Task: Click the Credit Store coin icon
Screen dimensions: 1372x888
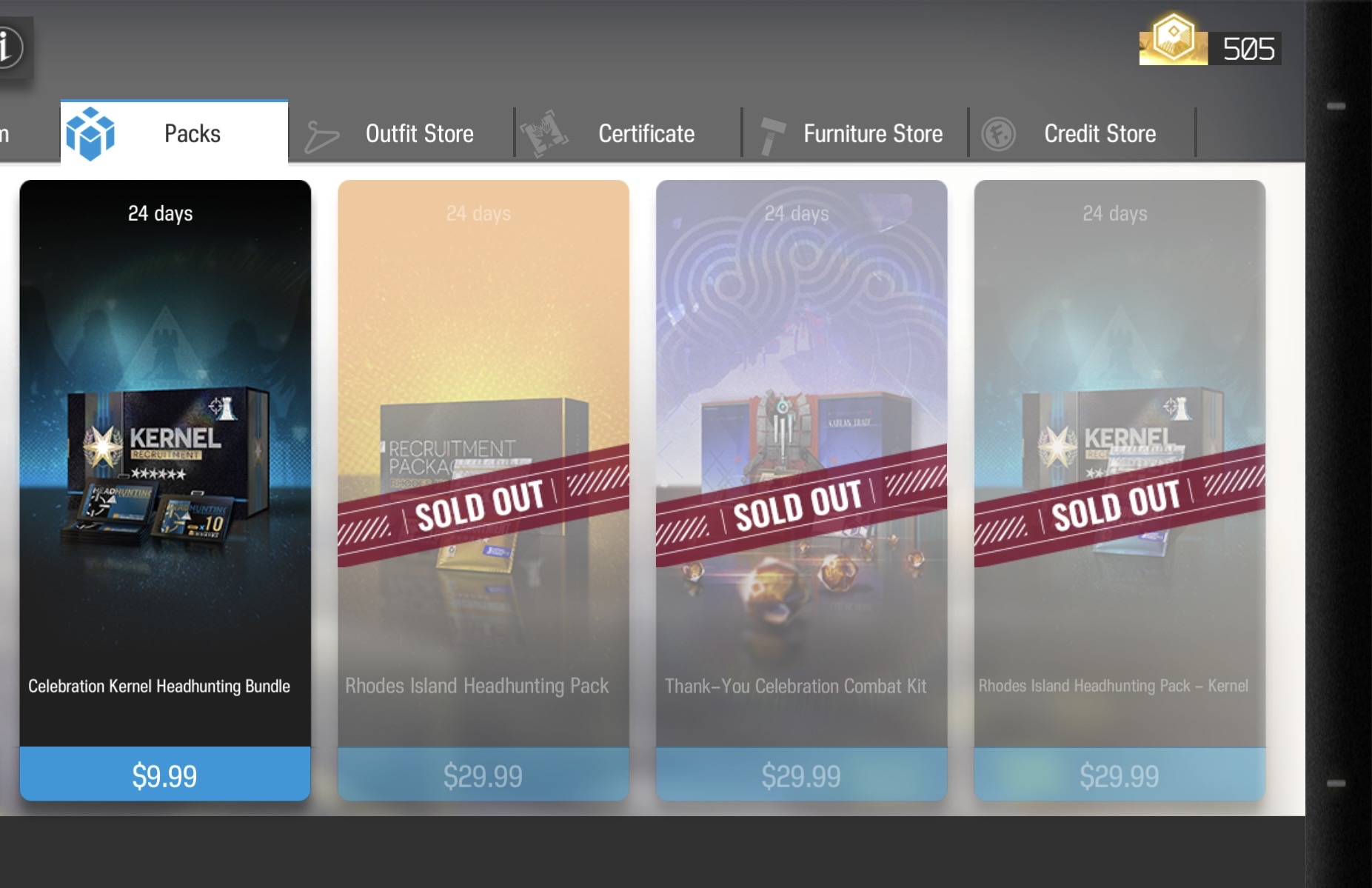Action: click(998, 135)
